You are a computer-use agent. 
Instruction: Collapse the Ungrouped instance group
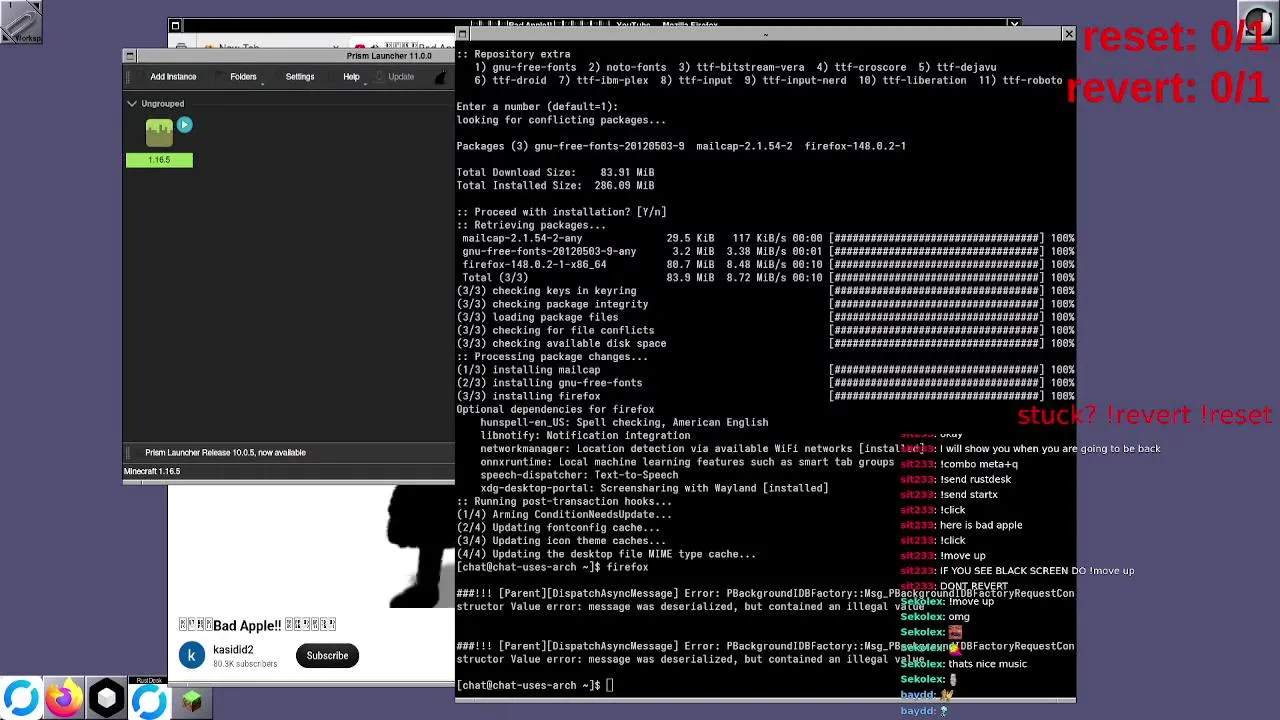tap(132, 104)
